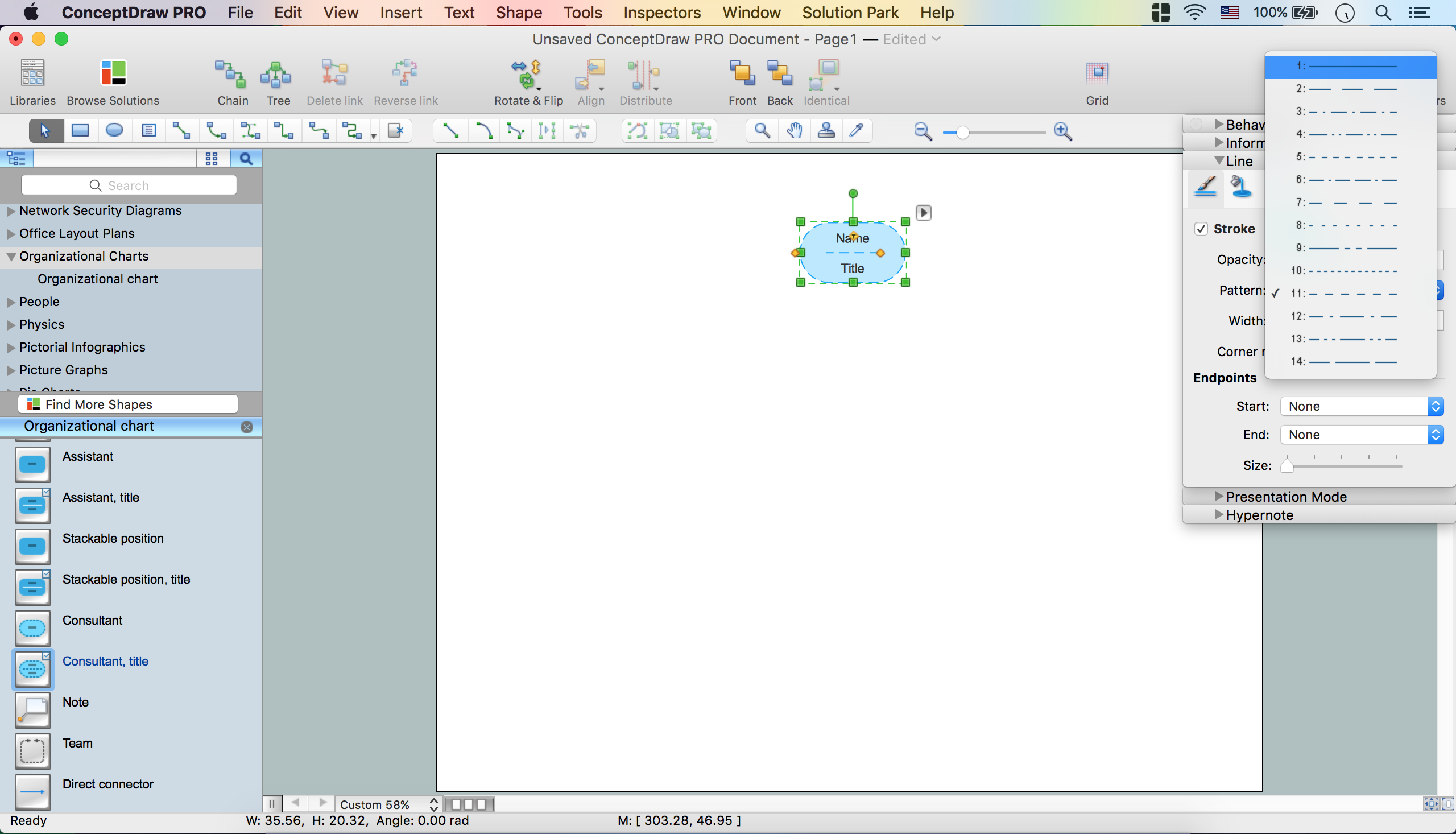
Task: Toggle the Stroke checkbox on
Action: point(1202,228)
